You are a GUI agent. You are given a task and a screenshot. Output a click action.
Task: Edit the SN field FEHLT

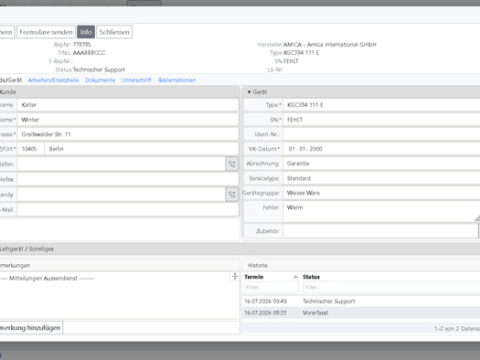coord(382,120)
